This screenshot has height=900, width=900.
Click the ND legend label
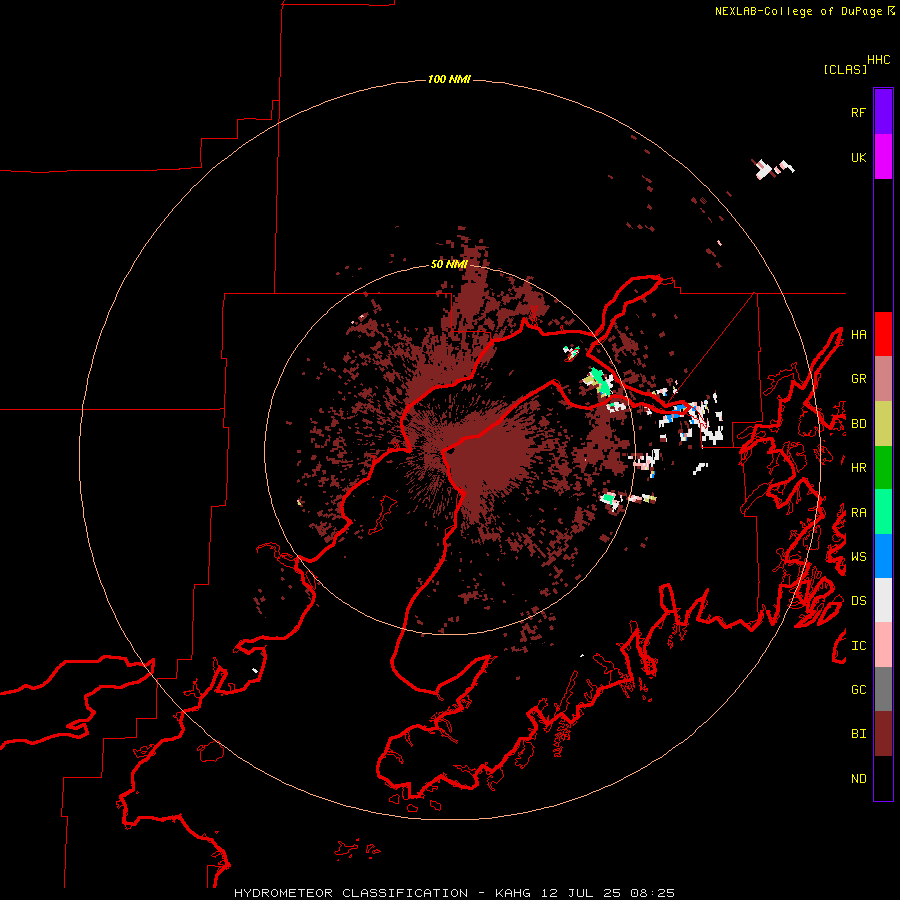pyautogui.click(x=858, y=779)
